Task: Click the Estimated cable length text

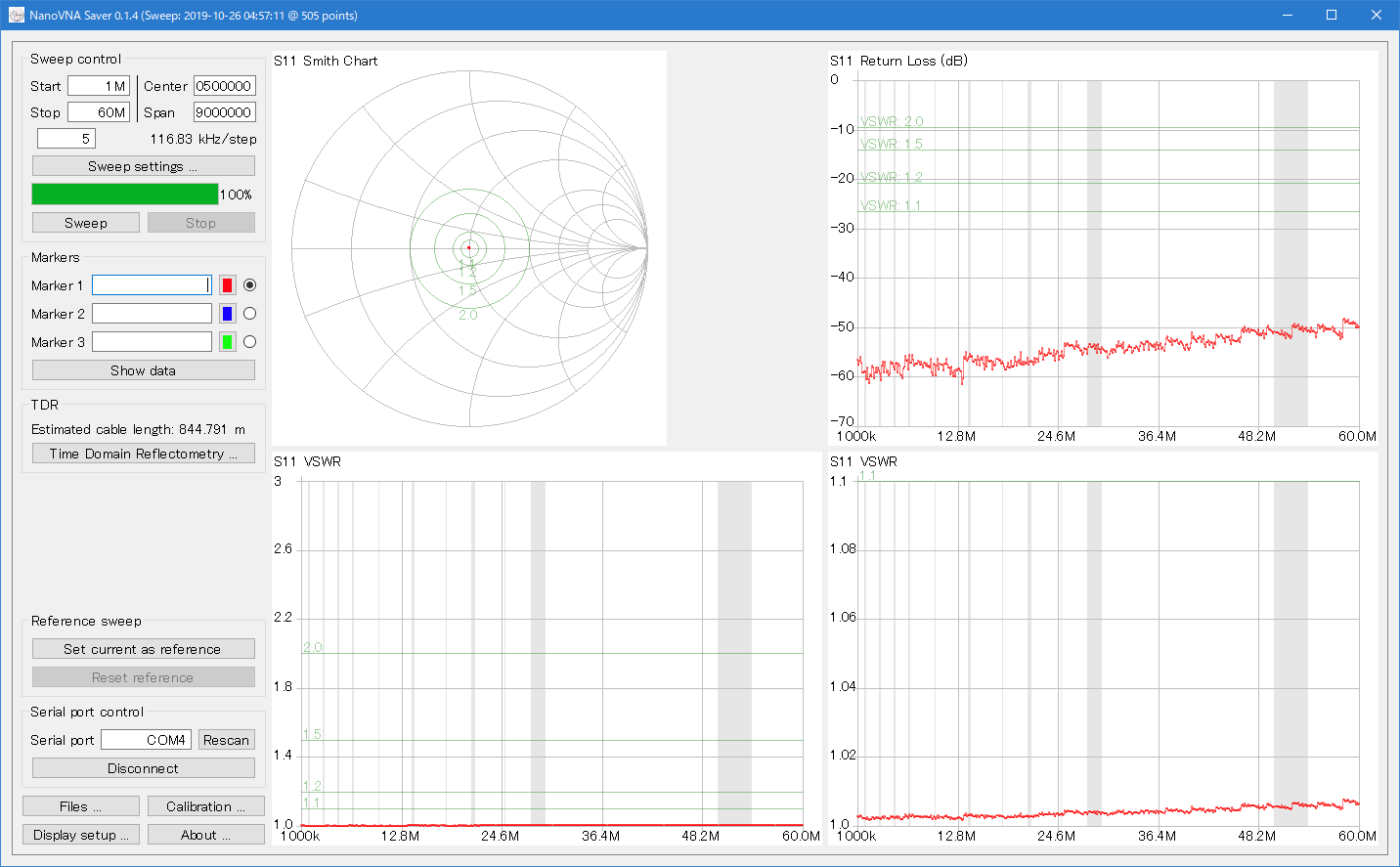Action: pos(138,429)
